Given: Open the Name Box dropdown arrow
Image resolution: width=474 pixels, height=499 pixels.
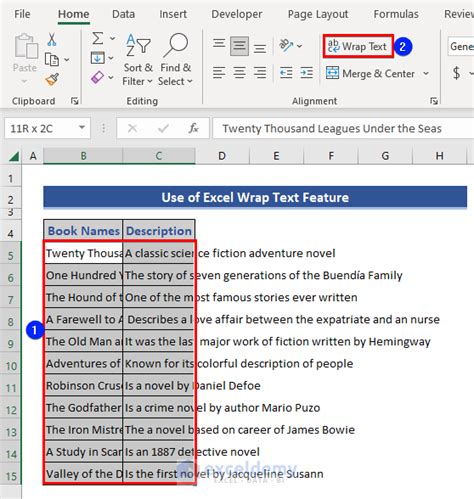Looking at the screenshot, I should click(82, 128).
